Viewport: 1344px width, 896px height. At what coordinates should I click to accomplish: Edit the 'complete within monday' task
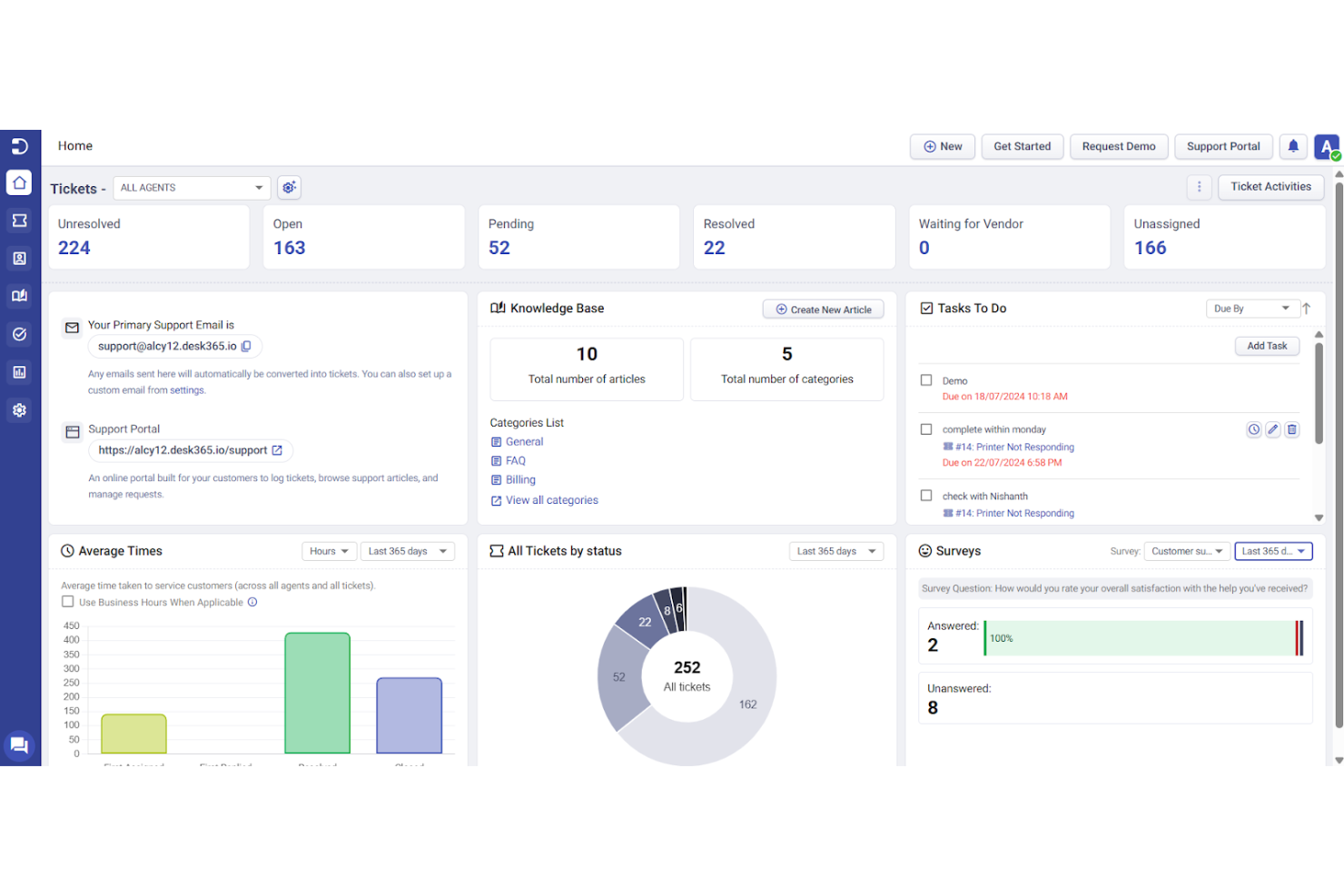pyautogui.click(x=1272, y=429)
